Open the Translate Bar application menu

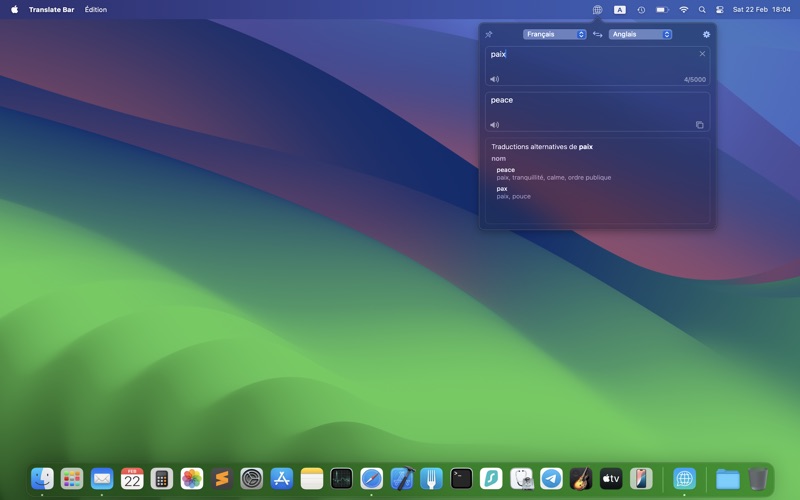point(52,9)
